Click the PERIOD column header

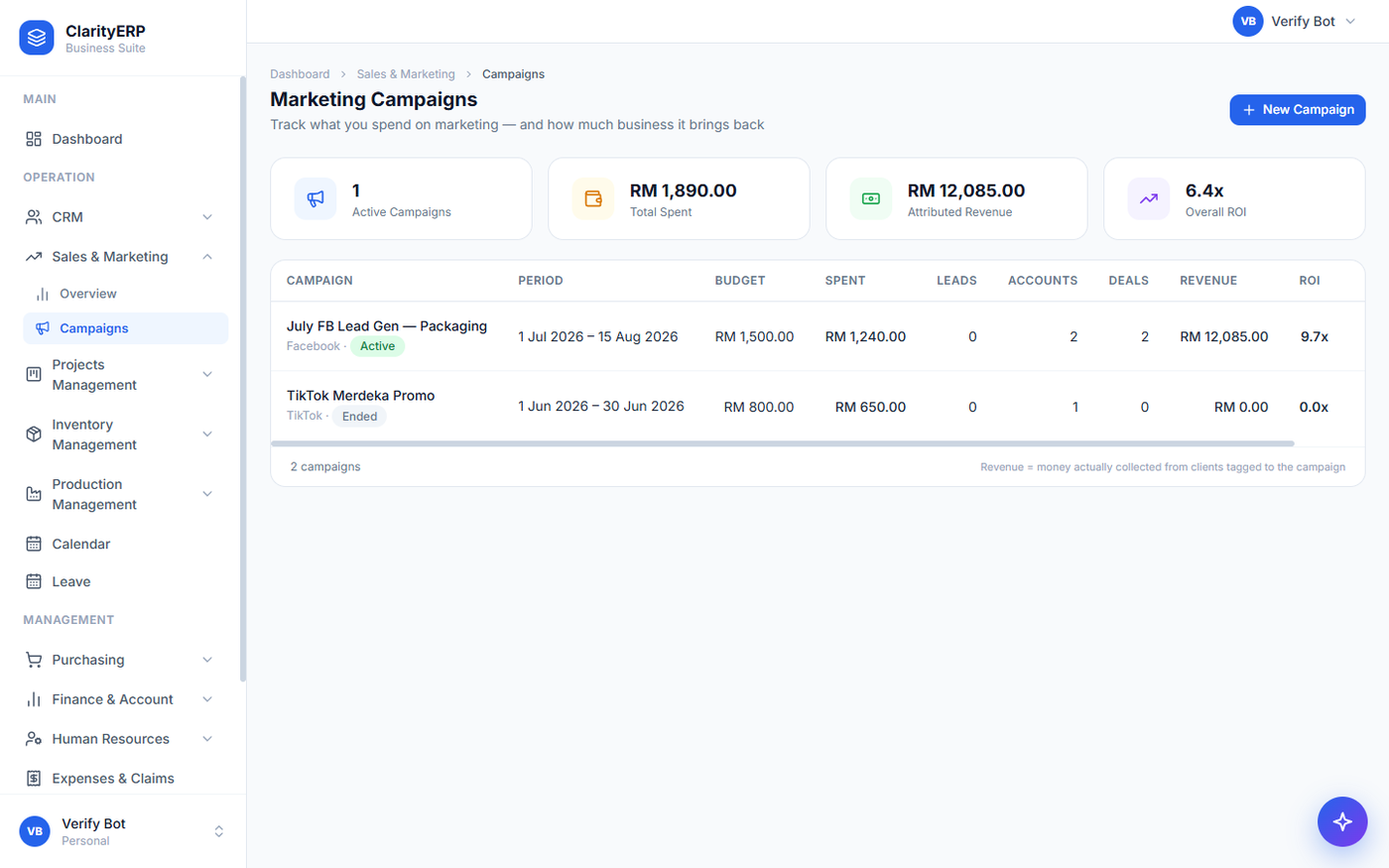[541, 281]
